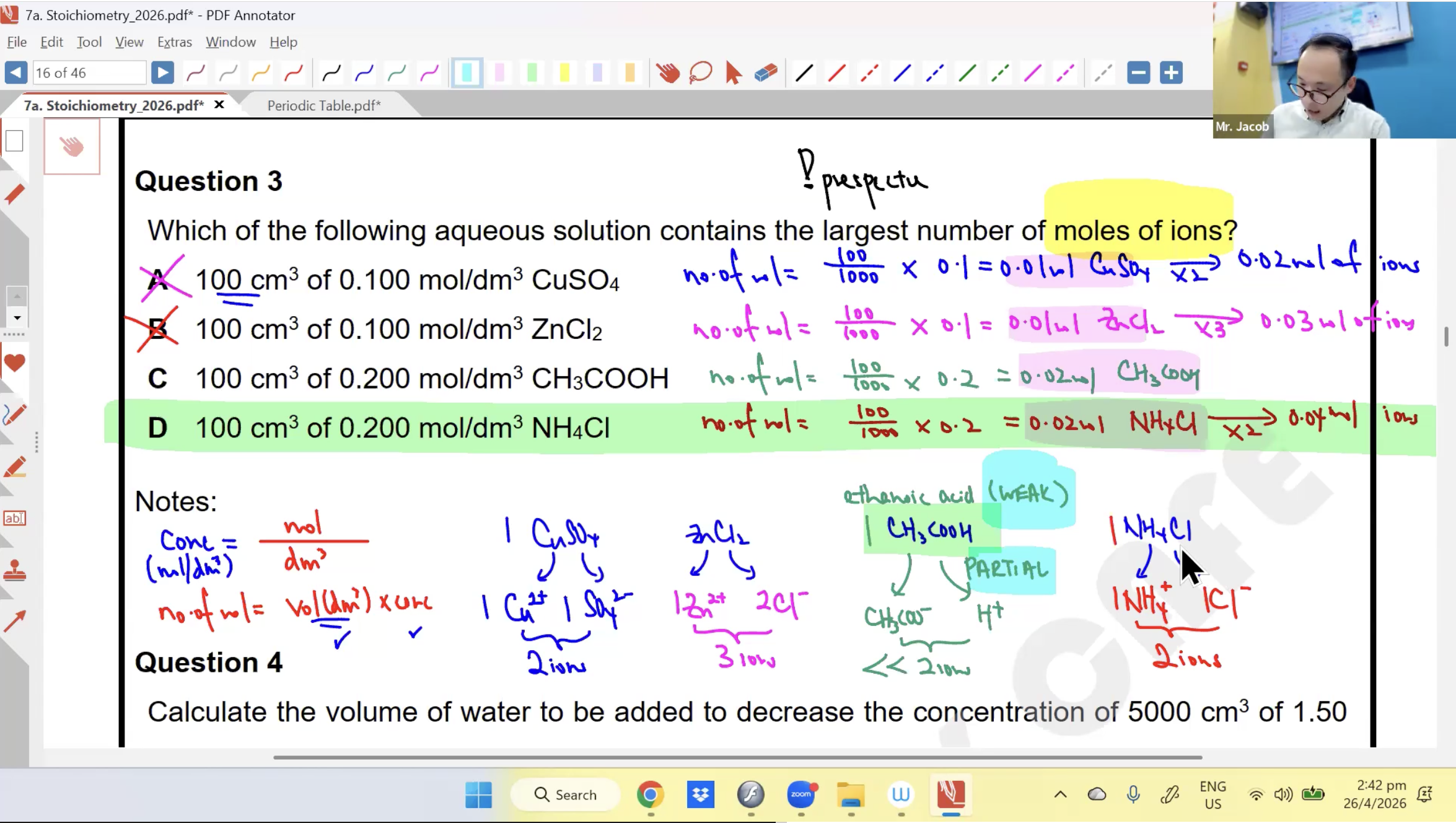
Task: Remove toolbar item with minus button
Action: click(1138, 73)
